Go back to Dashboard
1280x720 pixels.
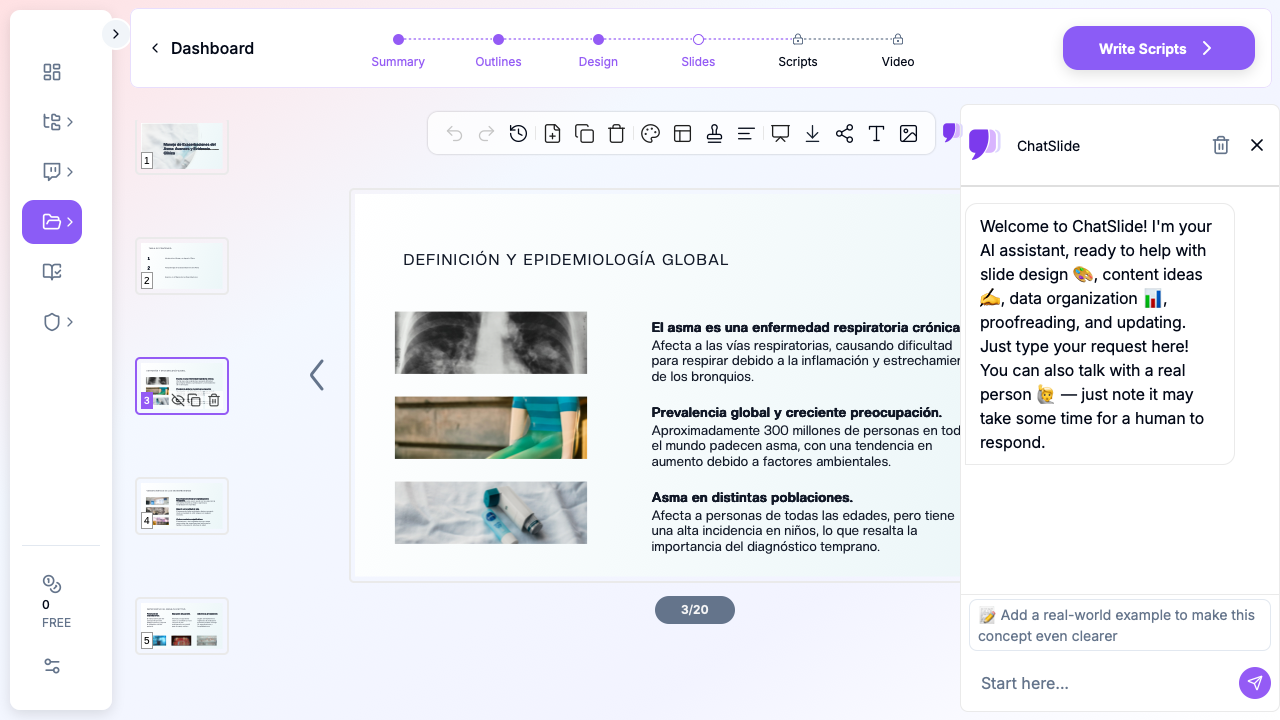(202, 48)
